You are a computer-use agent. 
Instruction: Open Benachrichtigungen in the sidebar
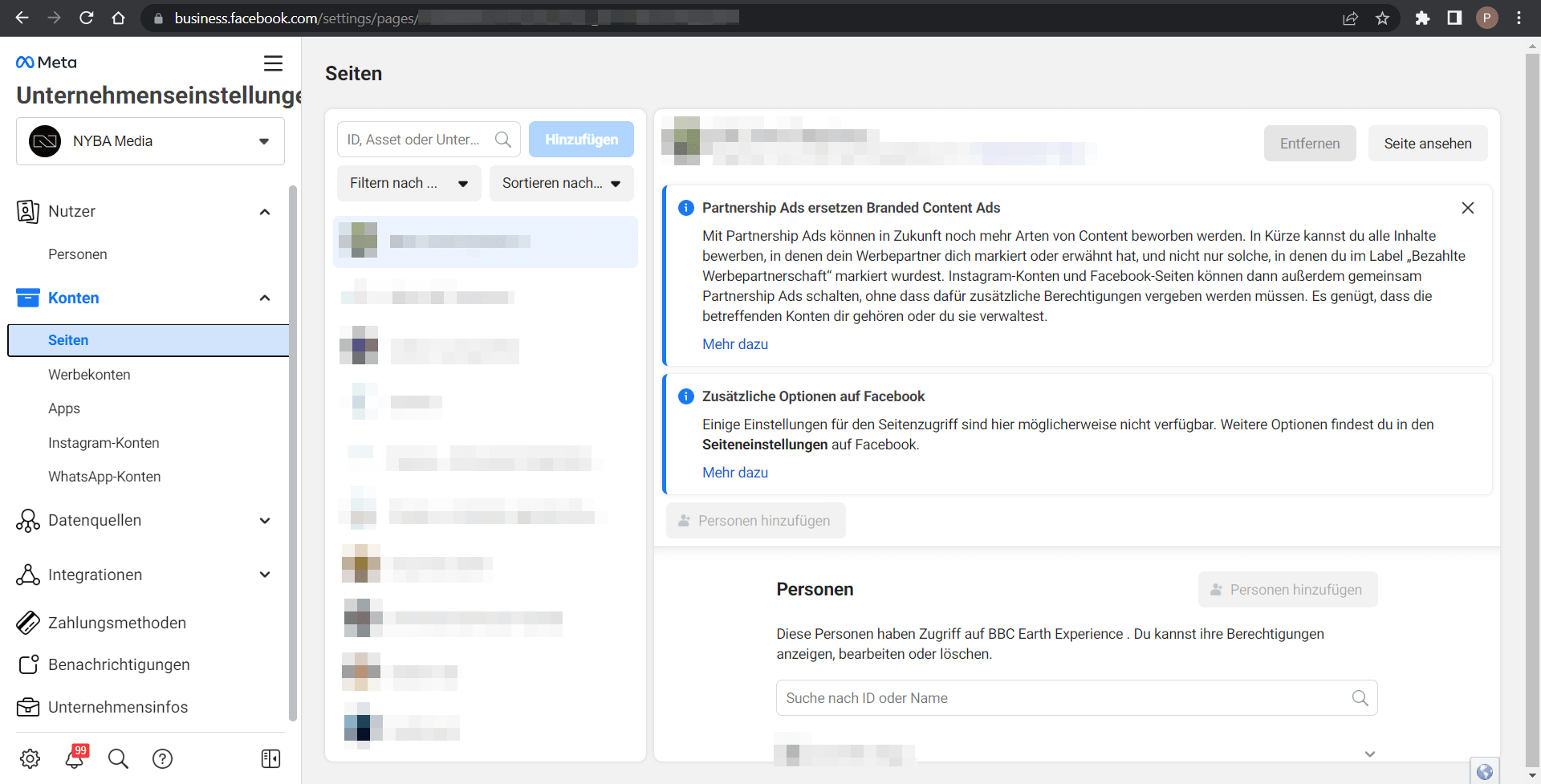[x=119, y=664]
